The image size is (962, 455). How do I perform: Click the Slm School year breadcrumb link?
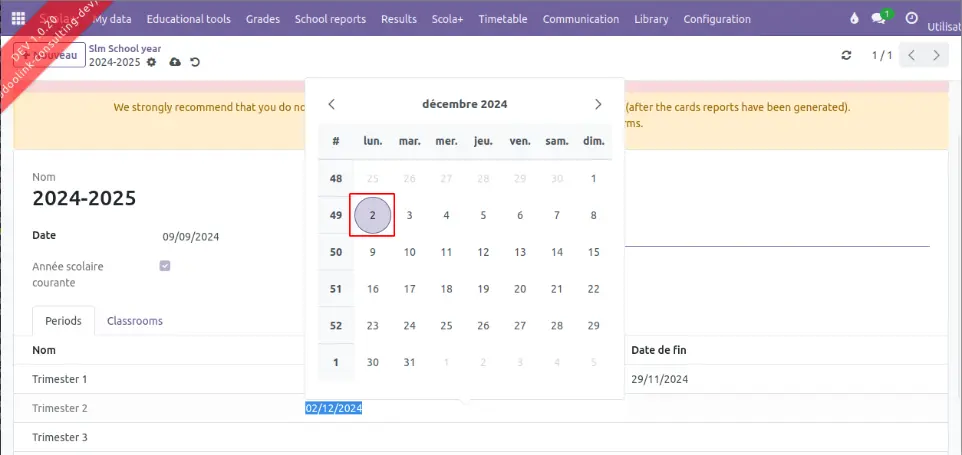pos(124,48)
